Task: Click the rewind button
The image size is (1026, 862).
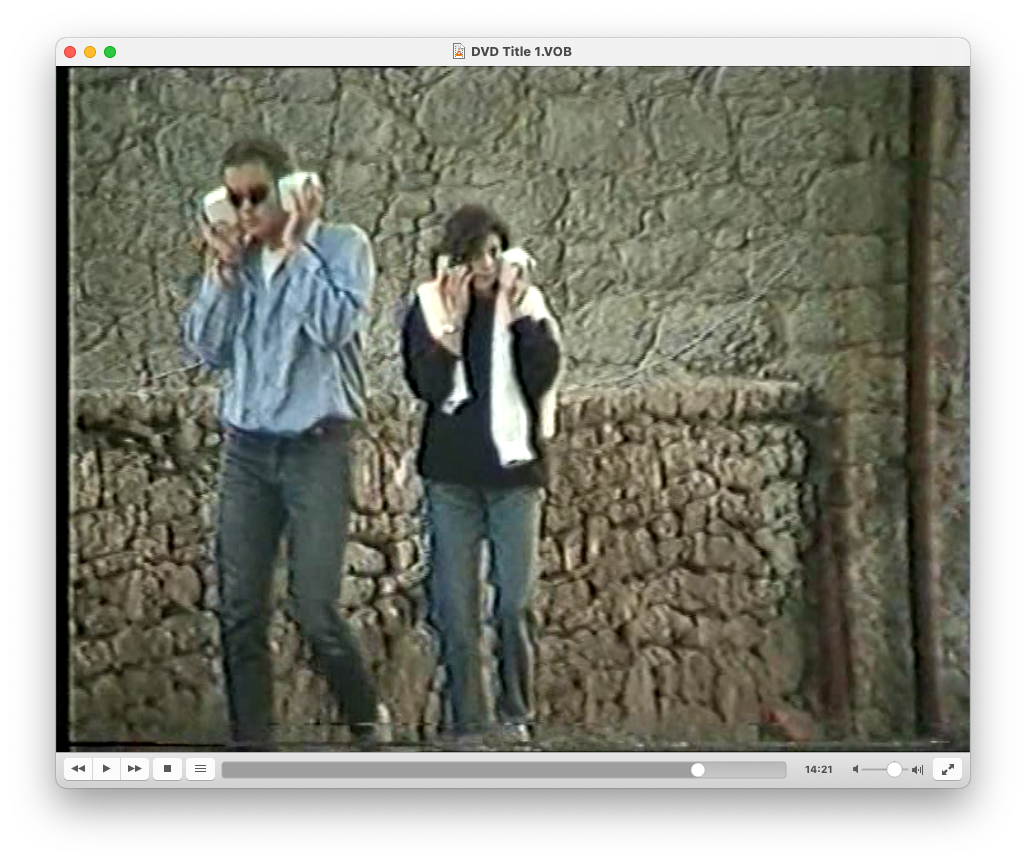Action: [78, 769]
